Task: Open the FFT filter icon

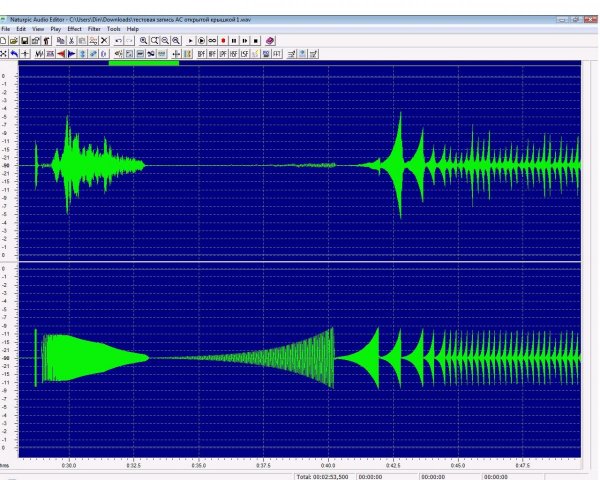Action: [277, 54]
